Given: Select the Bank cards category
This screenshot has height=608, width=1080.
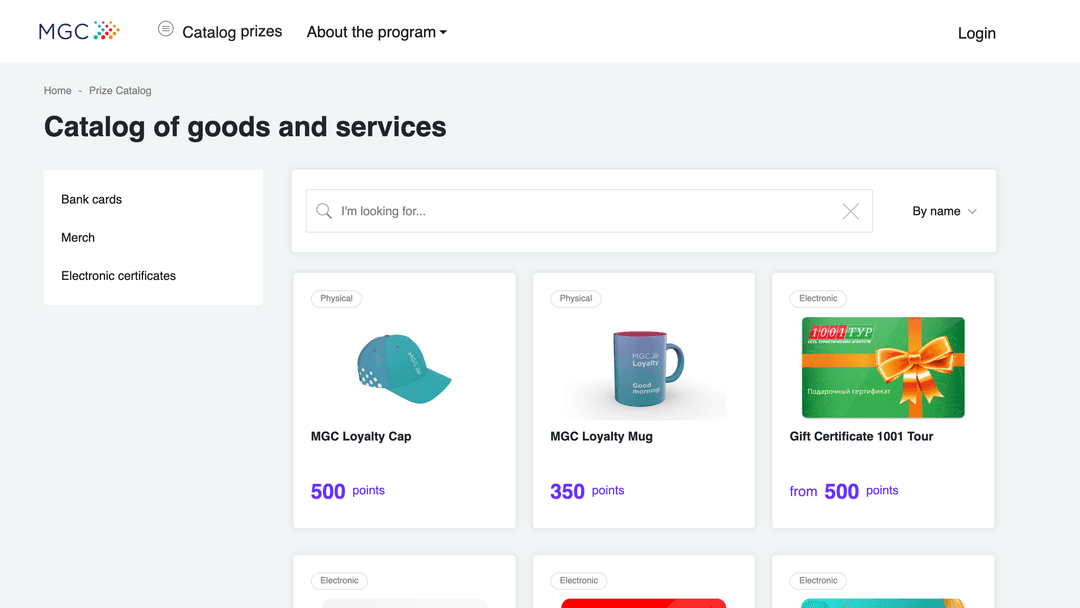Looking at the screenshot, I should tap(92, 200).
